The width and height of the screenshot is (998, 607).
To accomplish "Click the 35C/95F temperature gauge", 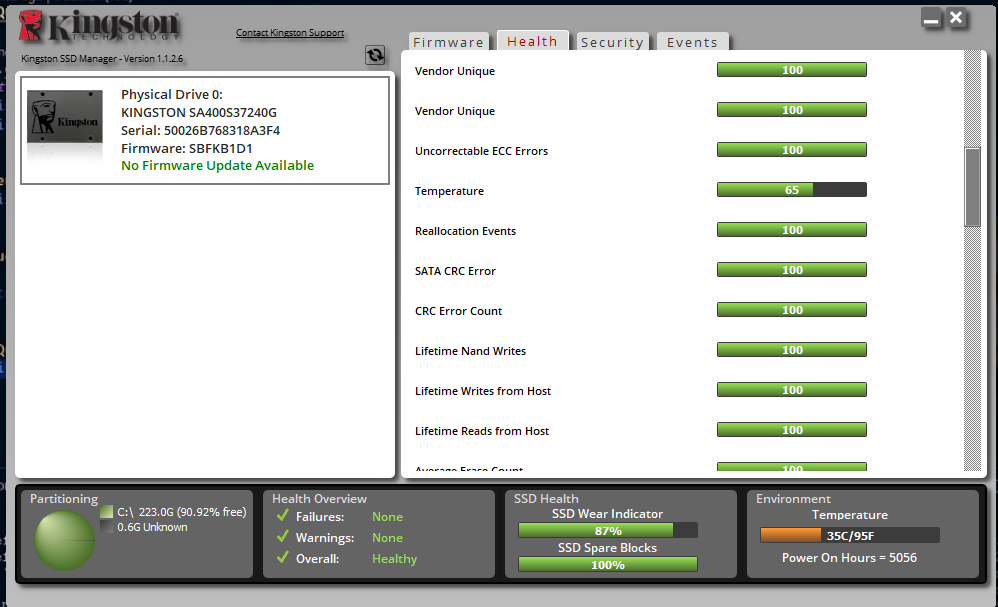I will click(x=850, y=535).
